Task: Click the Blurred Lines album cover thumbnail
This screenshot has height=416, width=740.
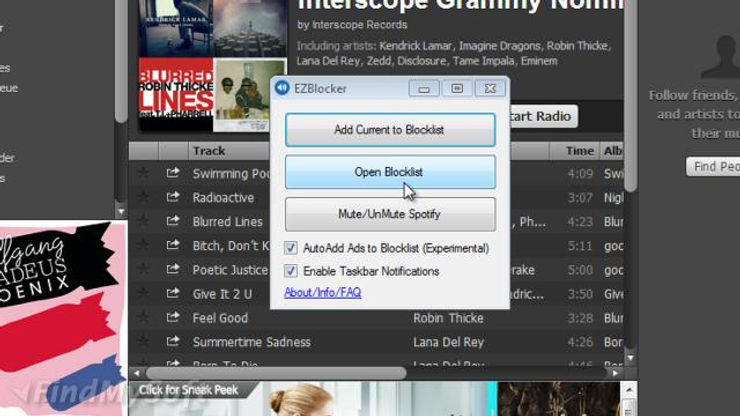Action: [176, 94]
